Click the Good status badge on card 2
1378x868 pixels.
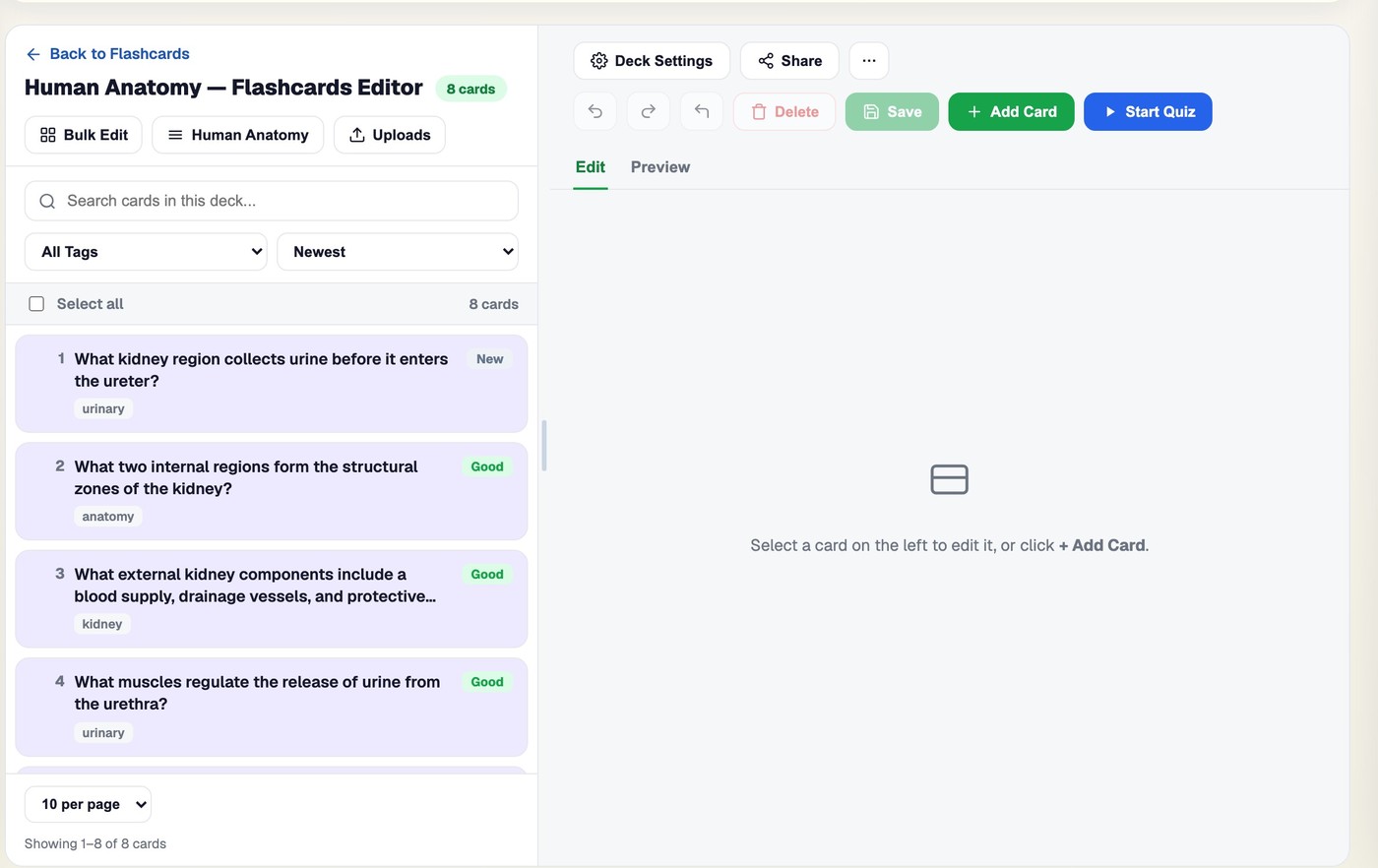pyautogui.click(x=487, y=466)
